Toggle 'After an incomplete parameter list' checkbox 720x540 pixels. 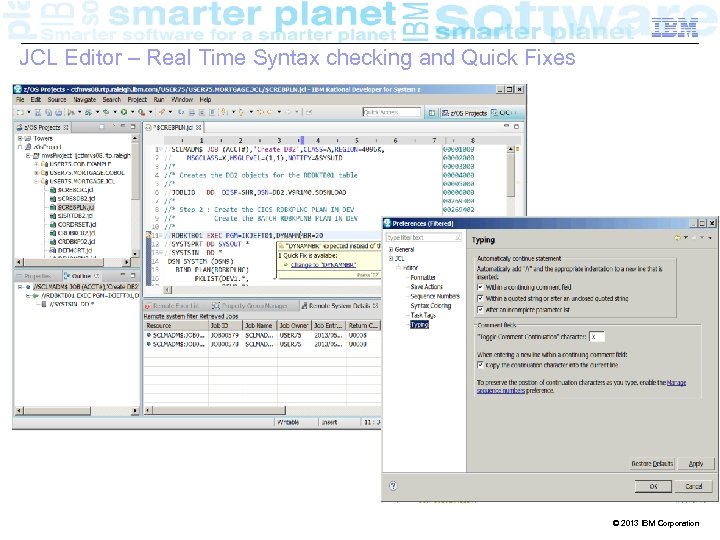point(480,310)
